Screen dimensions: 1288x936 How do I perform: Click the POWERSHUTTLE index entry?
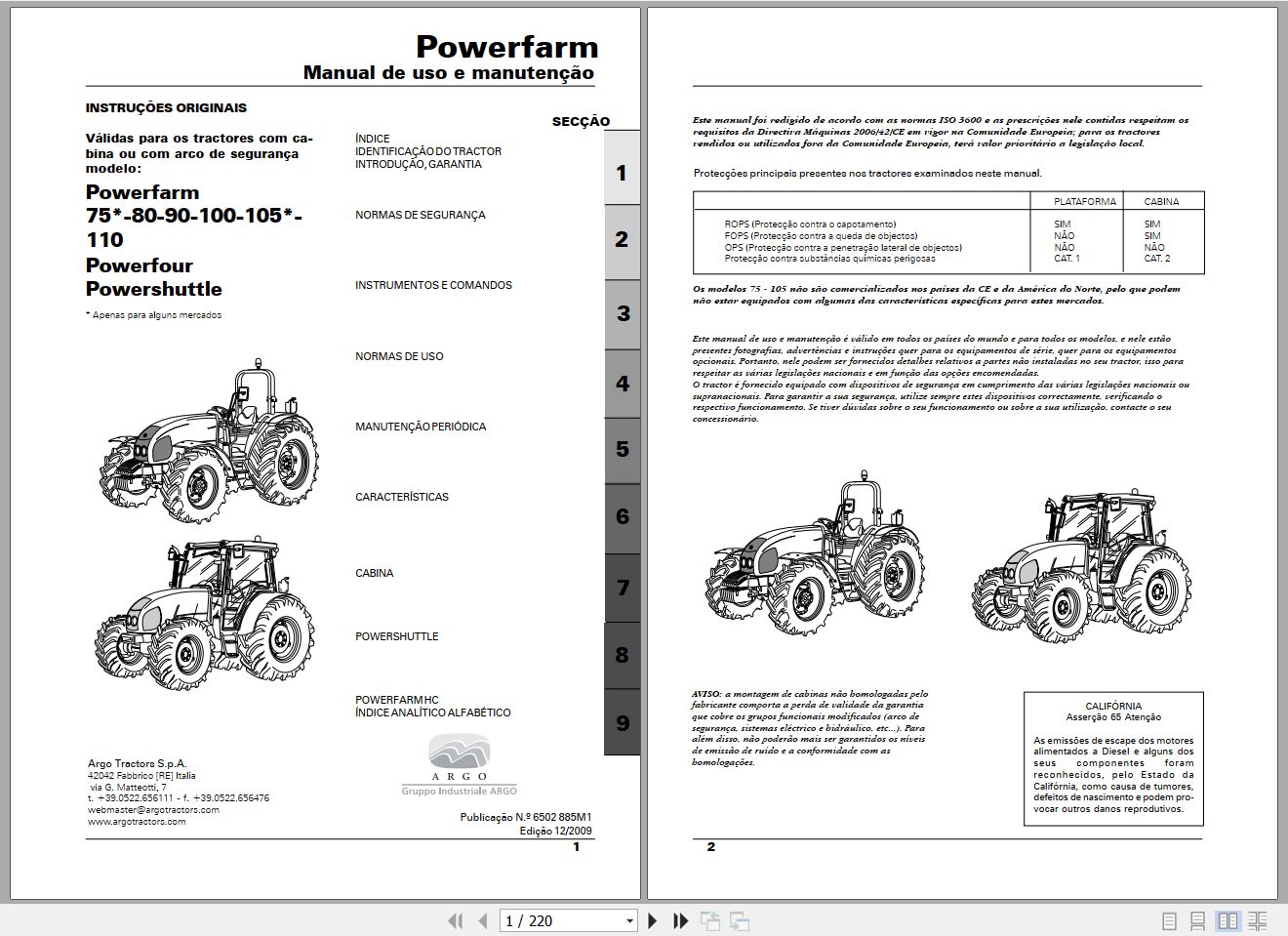point(397,636)
